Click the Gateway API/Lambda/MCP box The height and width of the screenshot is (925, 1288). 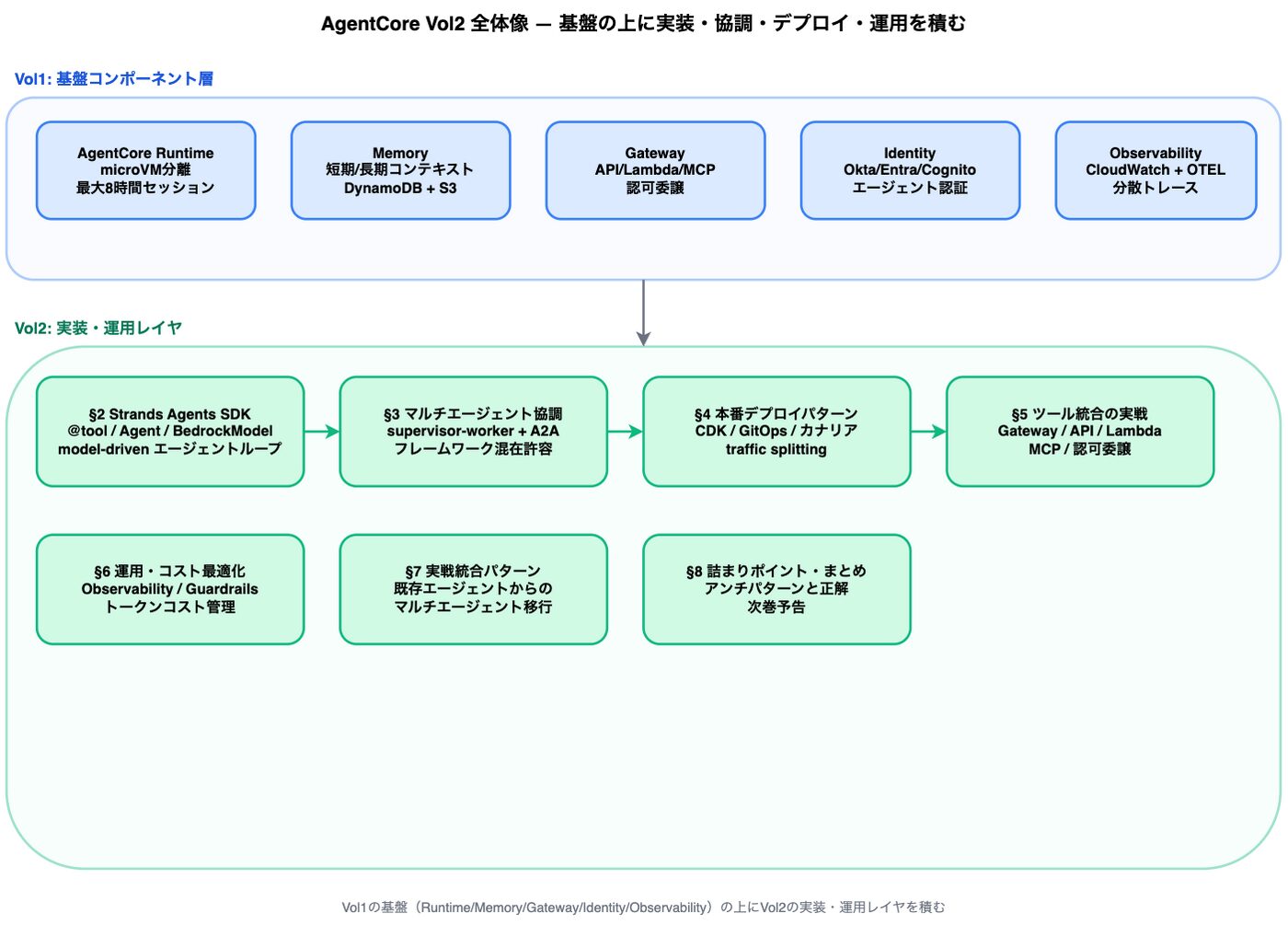(656, 170)
